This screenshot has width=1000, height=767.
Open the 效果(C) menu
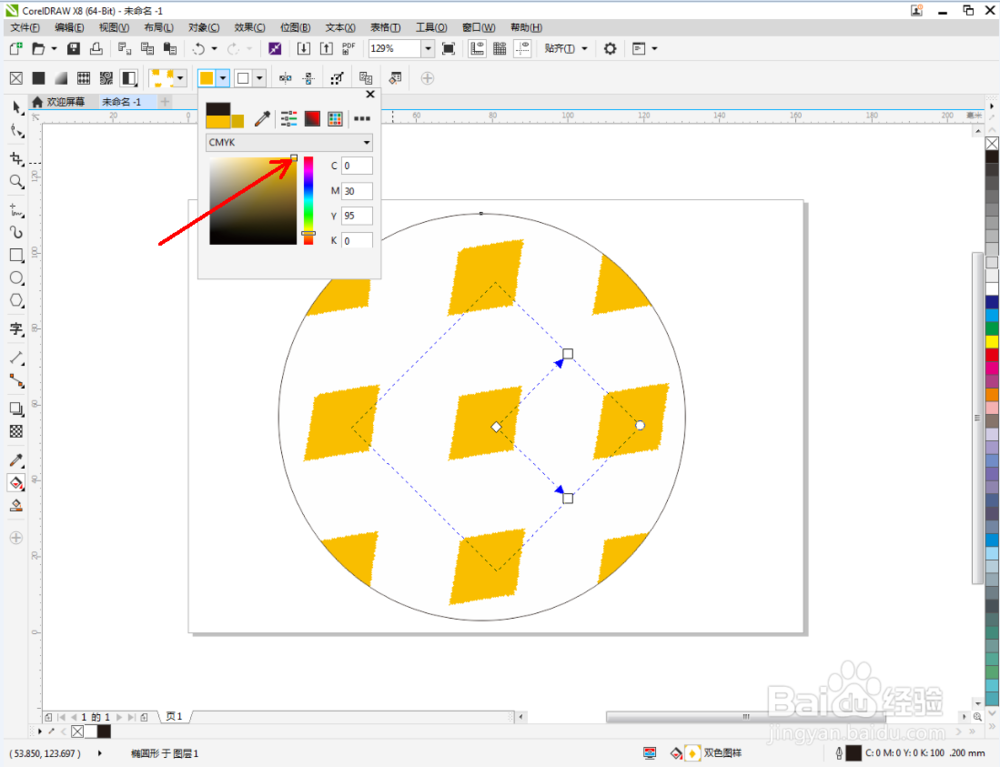click(x=249, y=27)
